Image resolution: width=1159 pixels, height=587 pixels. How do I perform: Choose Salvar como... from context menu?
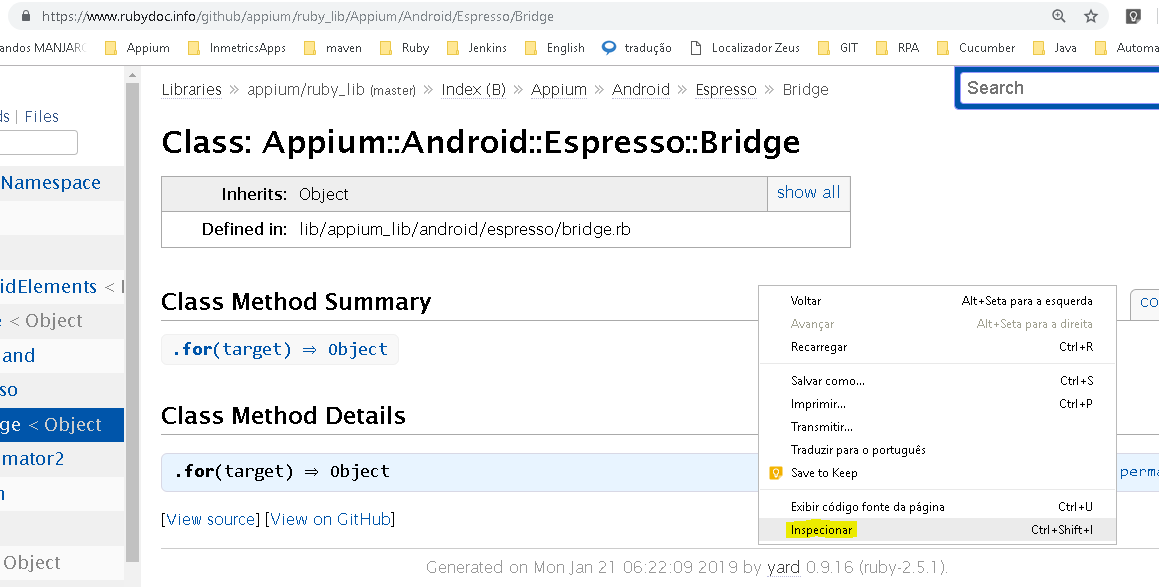(x=937, y=381)
